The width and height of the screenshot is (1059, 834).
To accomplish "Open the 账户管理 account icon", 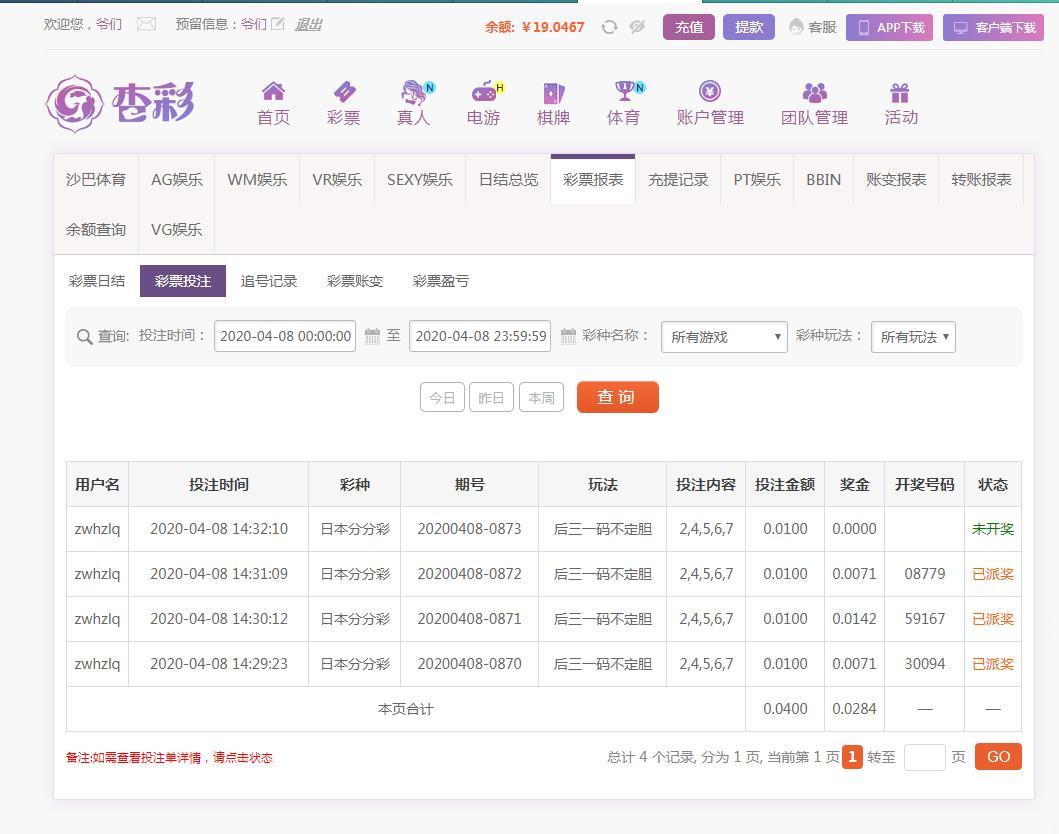I will click(x=710, y=93).
